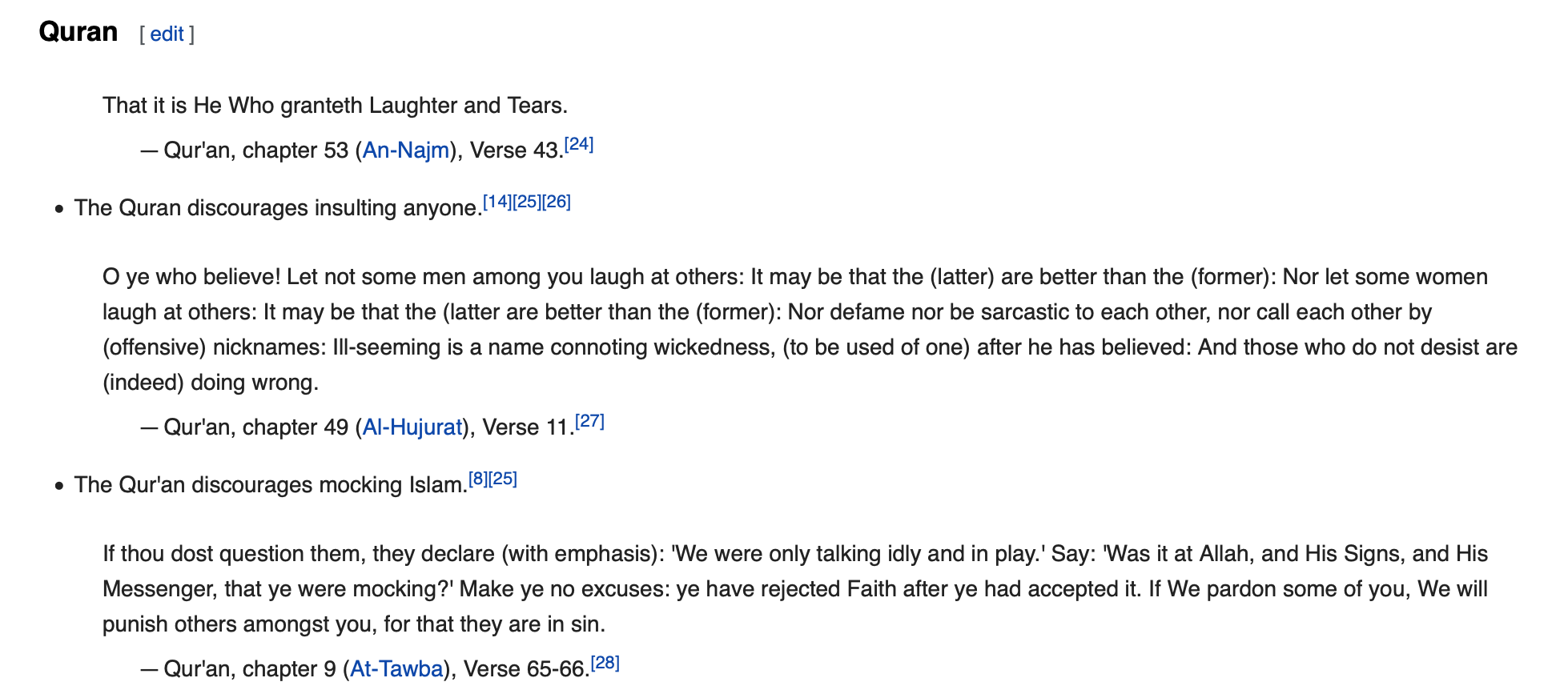This screenshot has width=1568, height=698.
Task: Follow the Al-Hujurat chapter link
Action: pyautogui.click(x=412, y=427)
